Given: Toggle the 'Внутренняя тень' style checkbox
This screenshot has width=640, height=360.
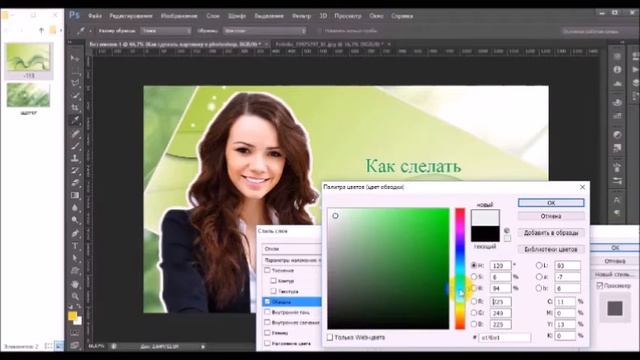Looking at the screenshot, I should pos(267,312).
